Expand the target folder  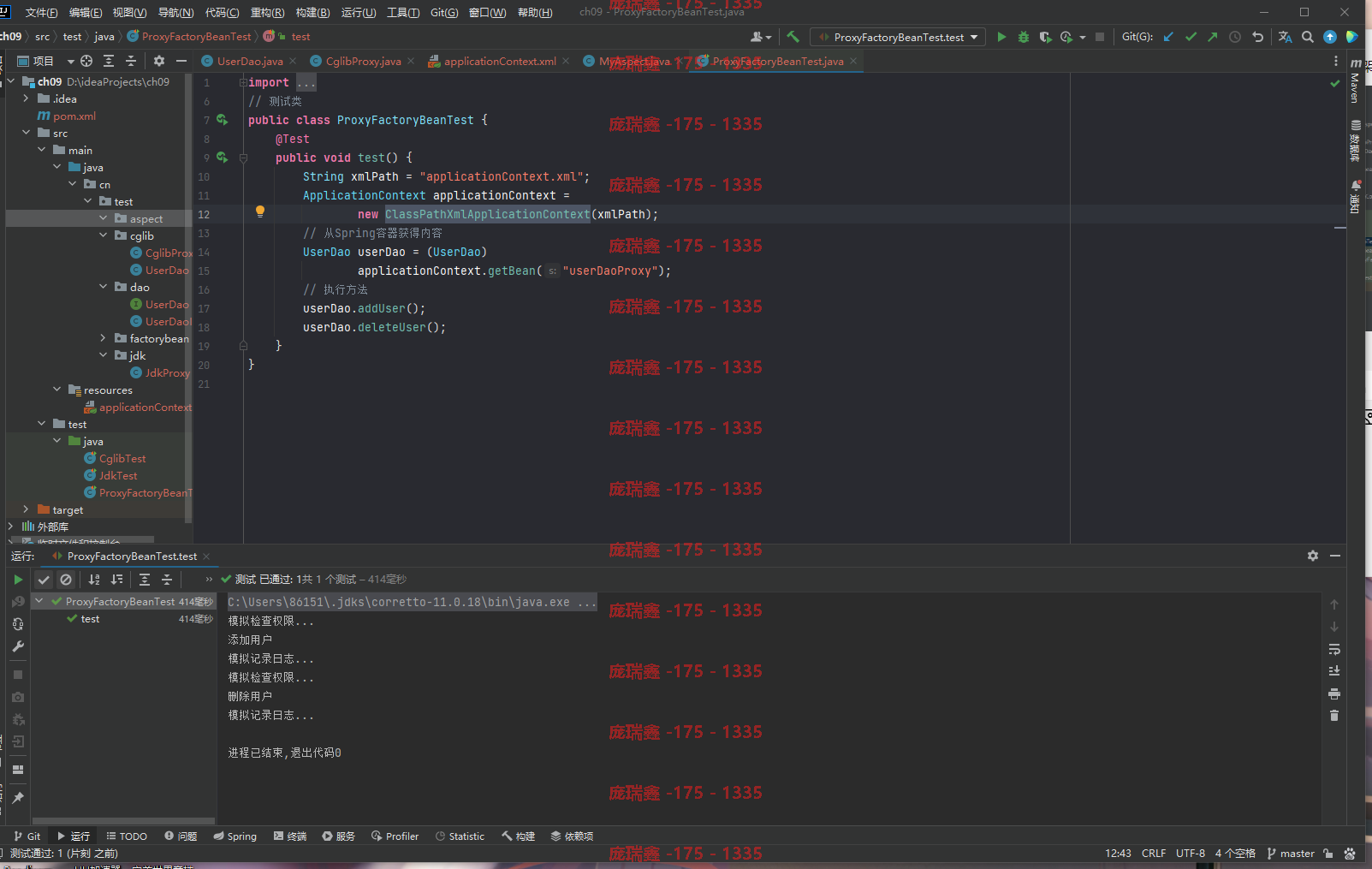click(x=26, y=509)
